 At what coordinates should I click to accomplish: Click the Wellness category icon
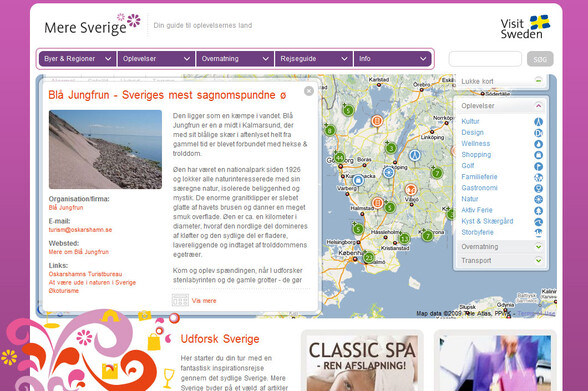point(538,144)
